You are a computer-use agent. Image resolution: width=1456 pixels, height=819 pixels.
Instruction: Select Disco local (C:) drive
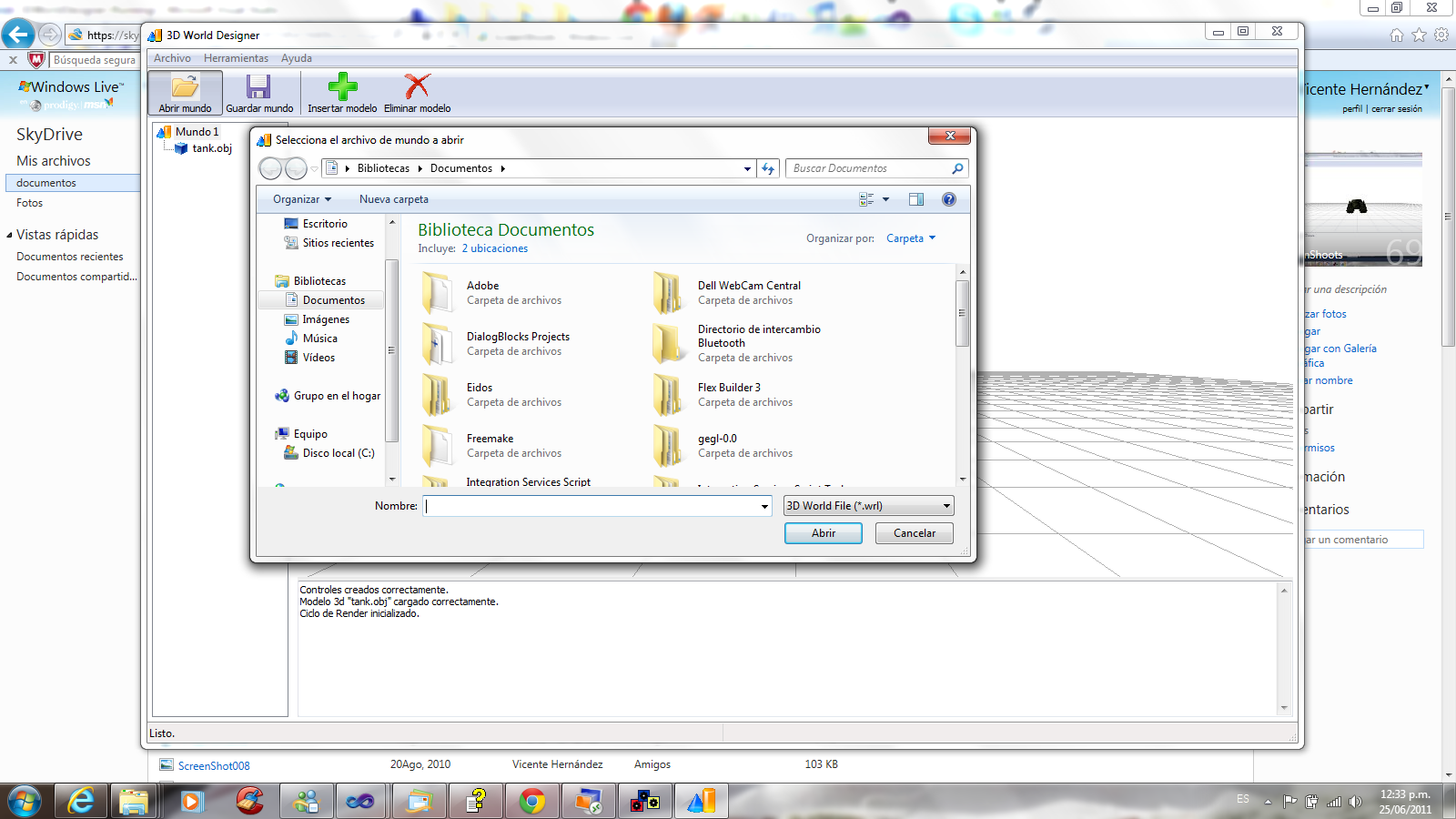(x=338, y=453)
